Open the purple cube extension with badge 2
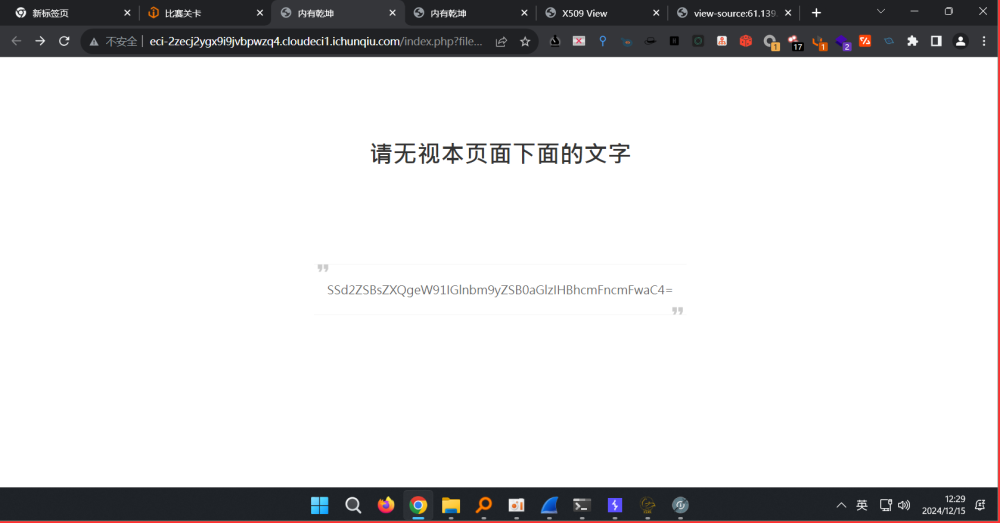This screenshot has height=523, width=1000. (843, 42)
